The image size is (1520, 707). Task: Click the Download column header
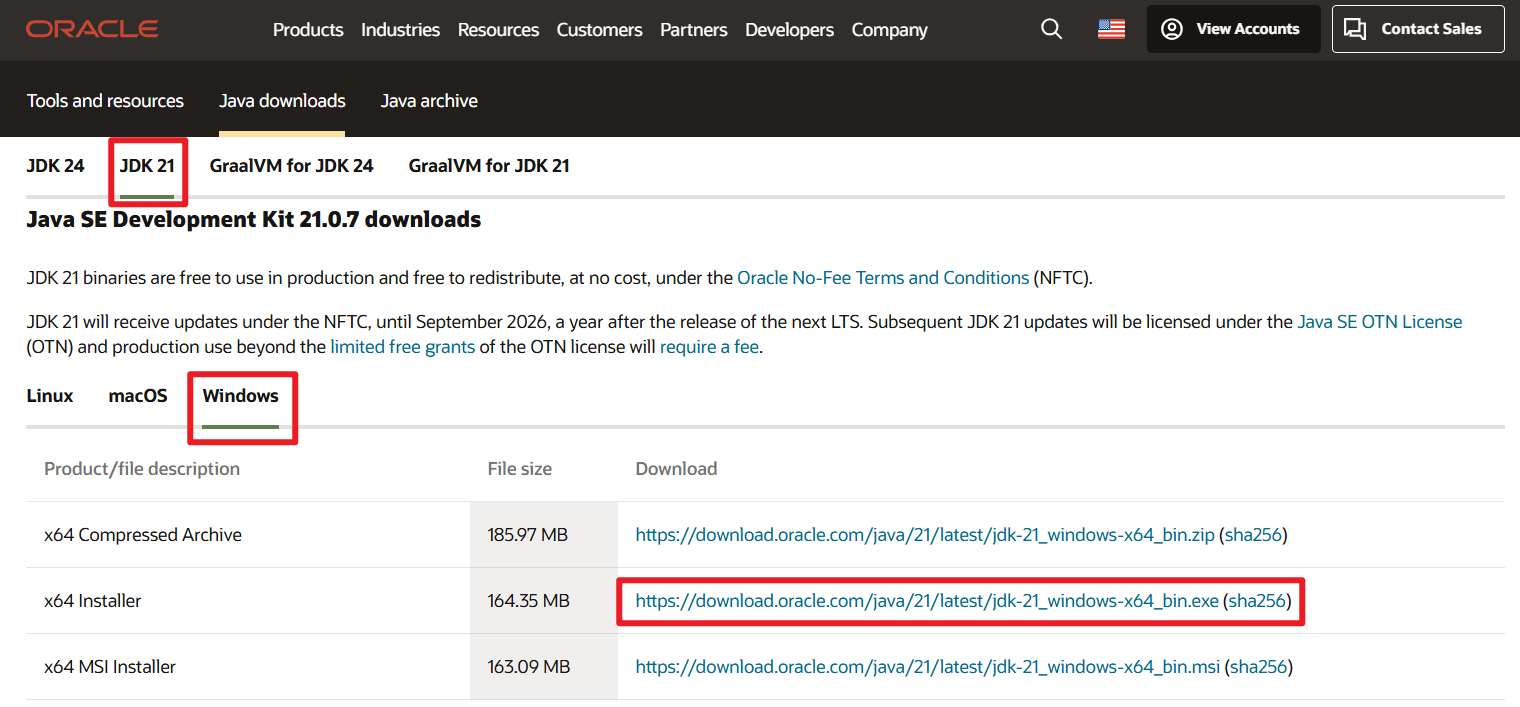coord(677,469)
